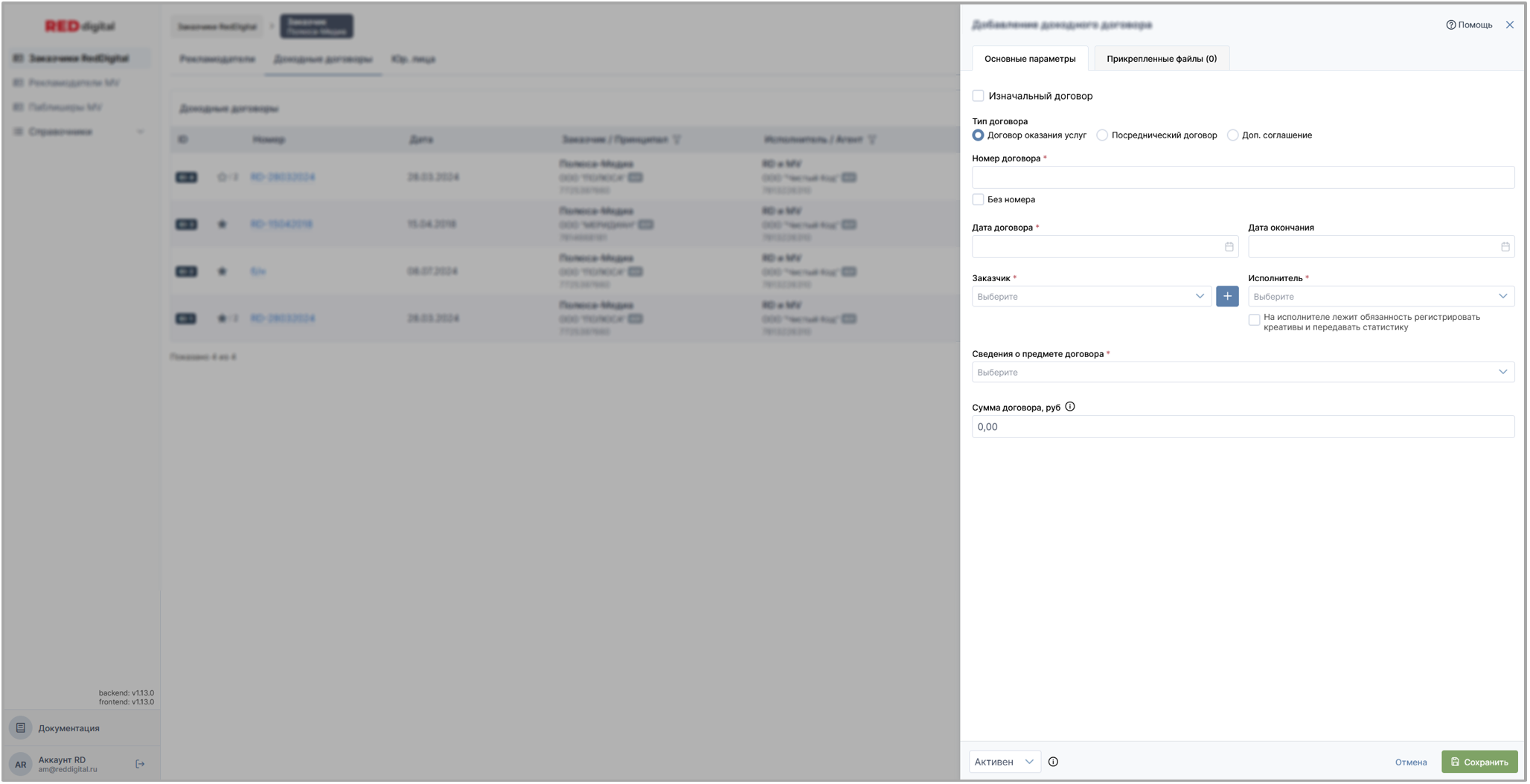
Task: Click the plus button next to Заказчик
Action: (1226, 297)
